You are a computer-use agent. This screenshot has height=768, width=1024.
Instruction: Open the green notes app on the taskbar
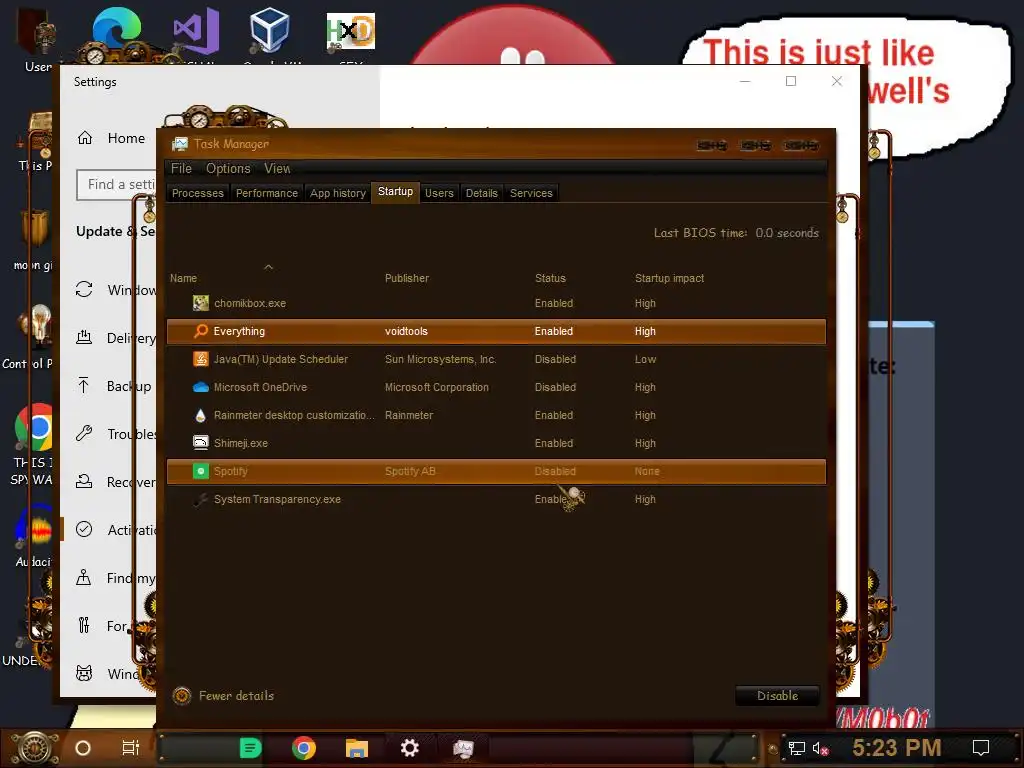click(x=250, y=748)
